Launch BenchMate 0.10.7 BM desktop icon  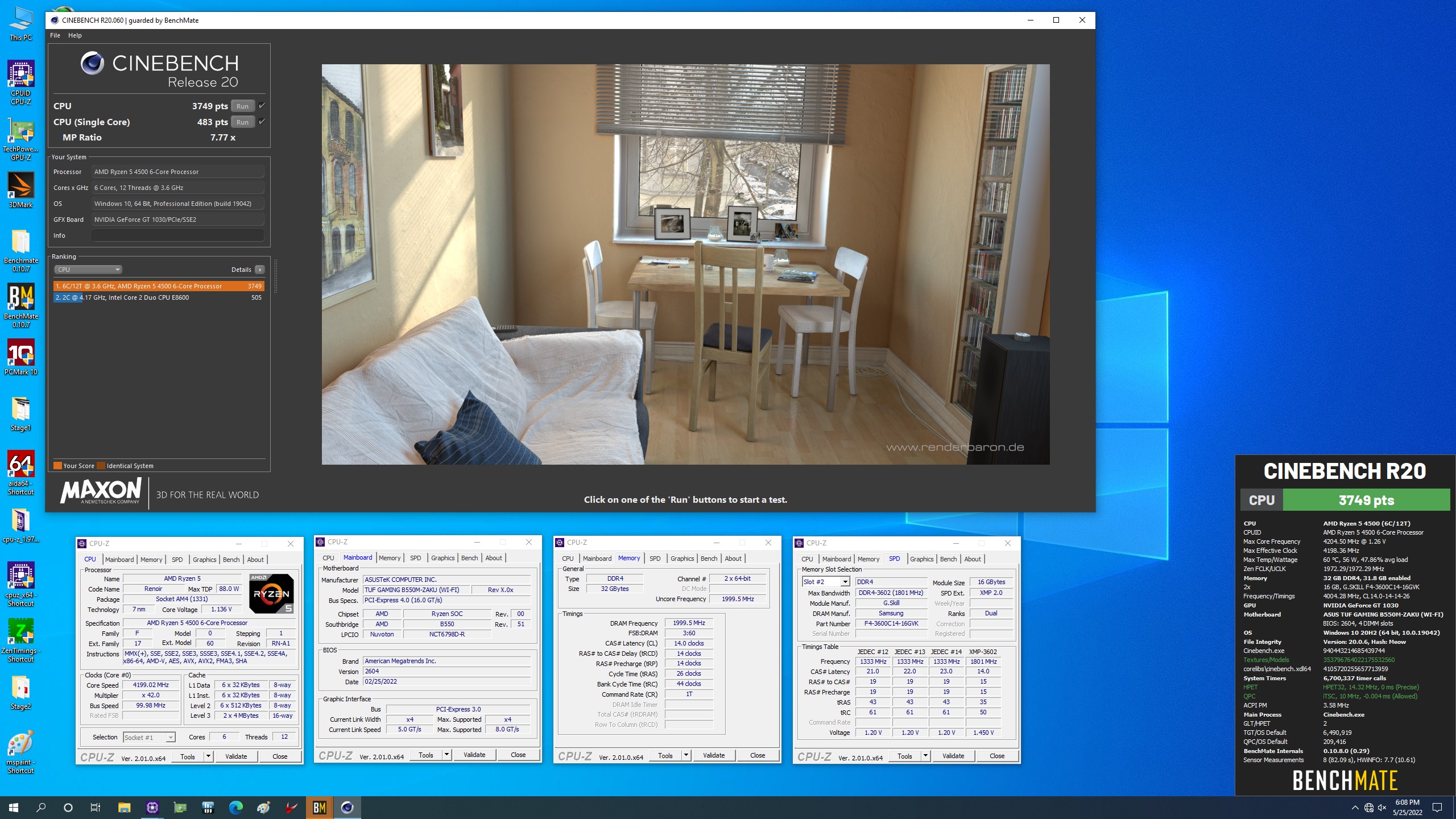[x=20, y=306]
